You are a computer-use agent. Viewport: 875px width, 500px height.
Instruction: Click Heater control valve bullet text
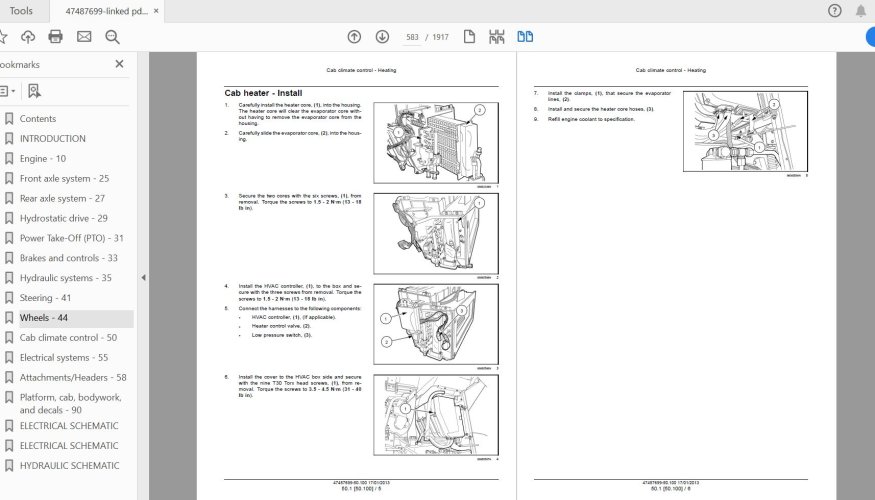(281, 326)
